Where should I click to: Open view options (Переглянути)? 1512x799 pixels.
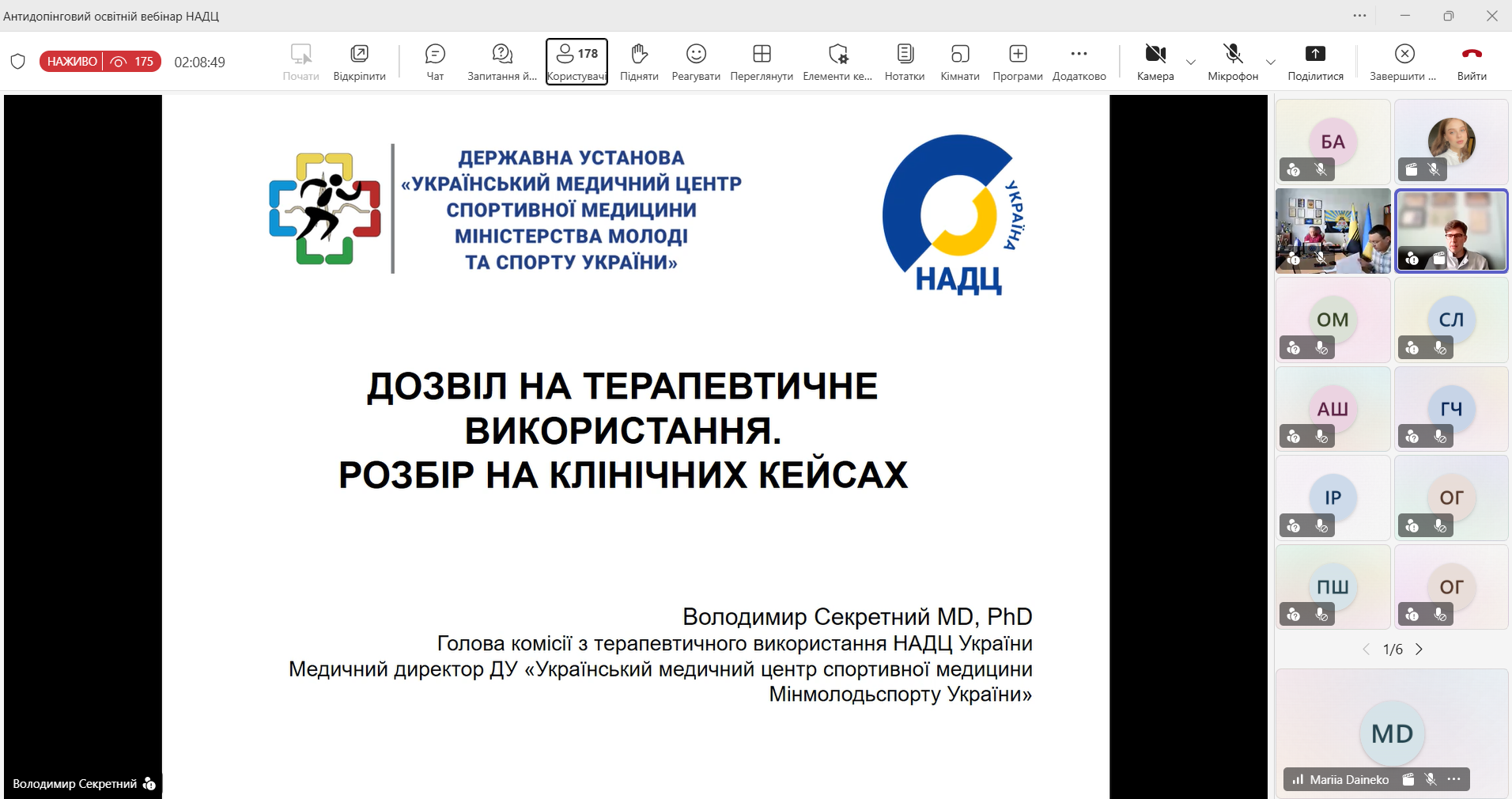coord(762,62)
